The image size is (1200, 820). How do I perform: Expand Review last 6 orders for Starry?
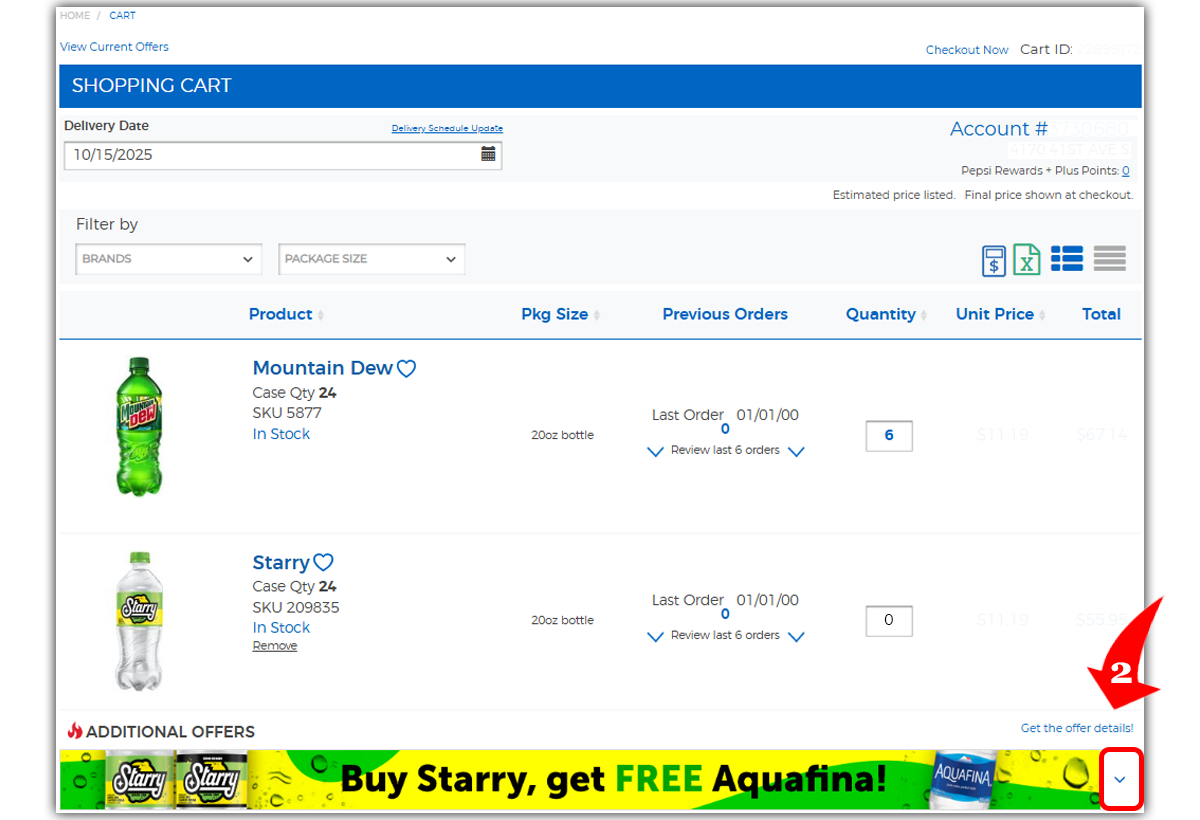tap(725, 636)
